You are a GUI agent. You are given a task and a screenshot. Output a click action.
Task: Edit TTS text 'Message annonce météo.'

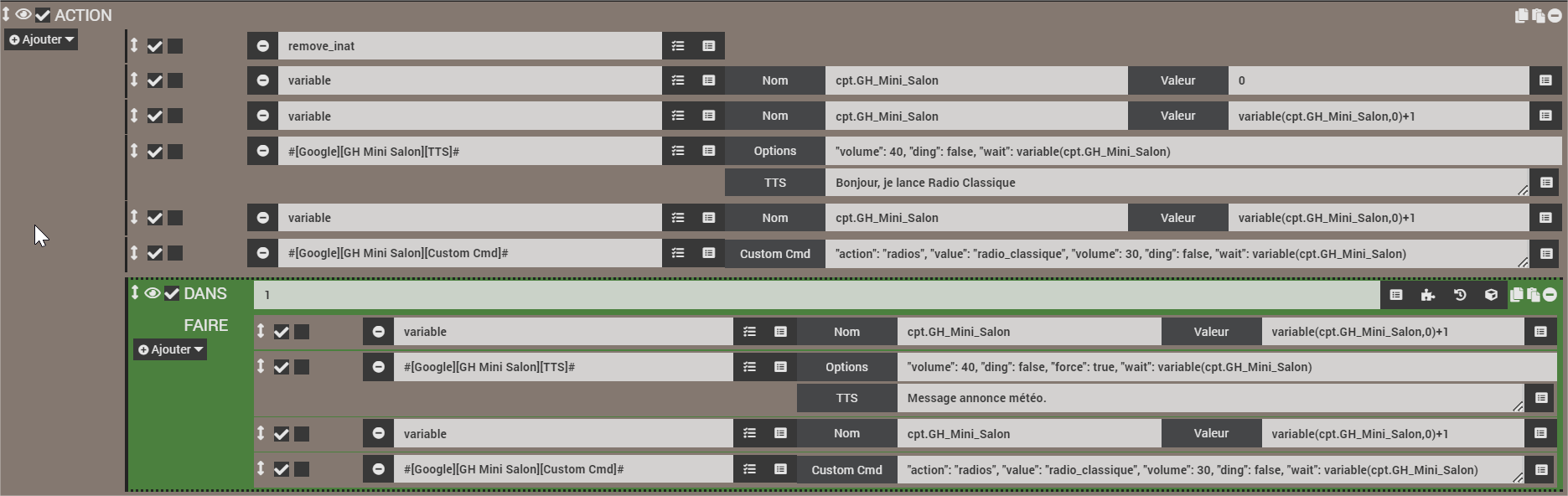coord(1211,398)
